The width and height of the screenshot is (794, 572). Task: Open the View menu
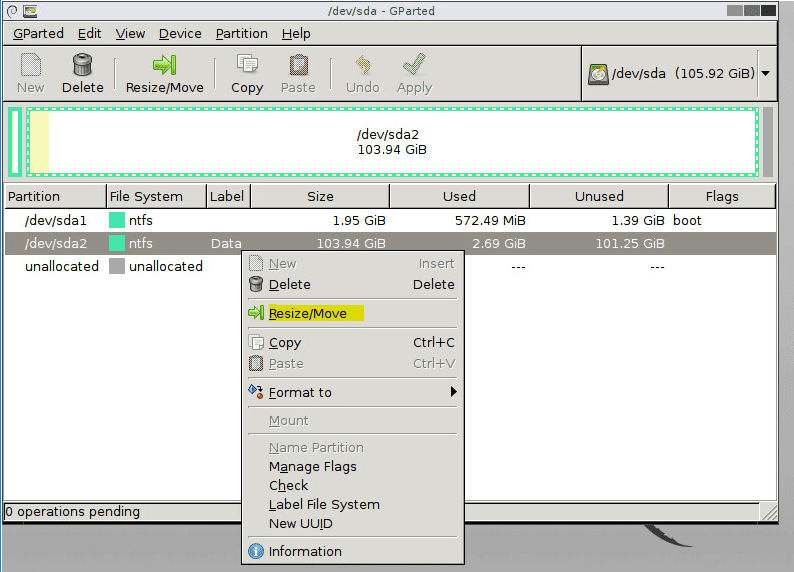click(130, 34)
